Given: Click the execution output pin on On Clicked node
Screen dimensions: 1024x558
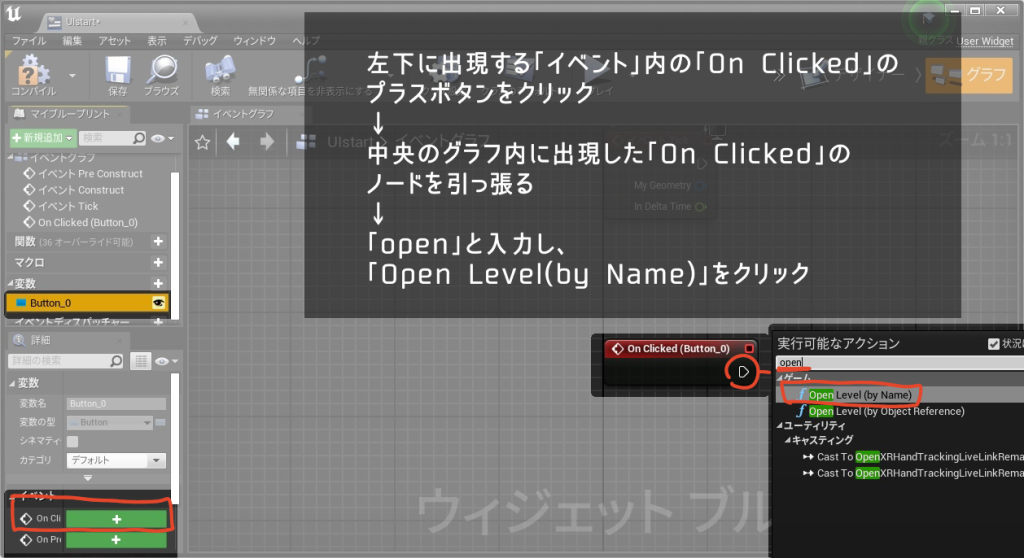Looking at the screenshot, I should pos(742,372).
